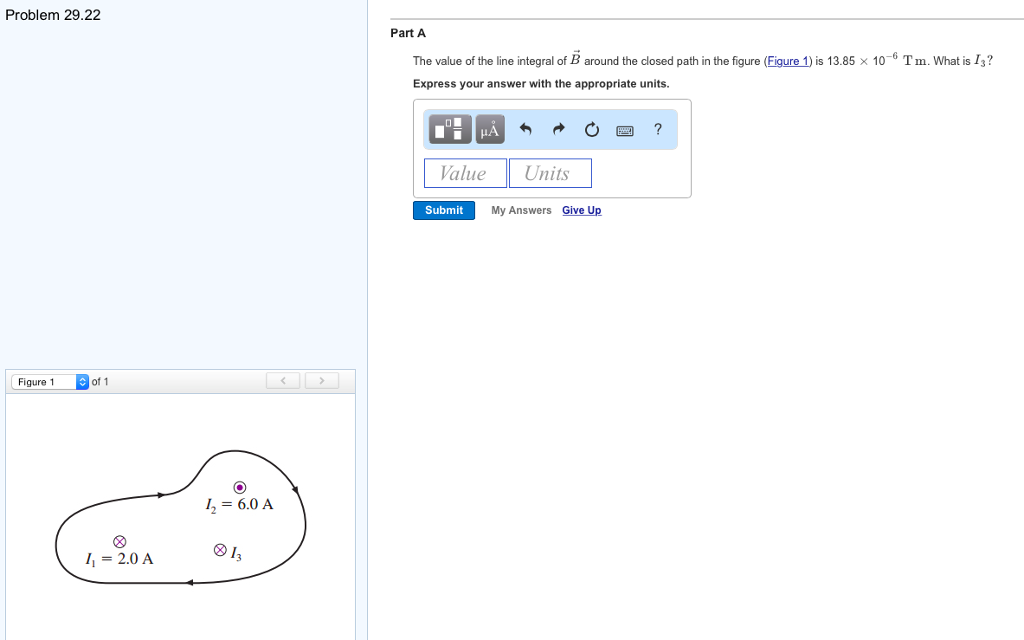Click the reset circular arrow icon

pyautogui.click(x=592, y=129)
